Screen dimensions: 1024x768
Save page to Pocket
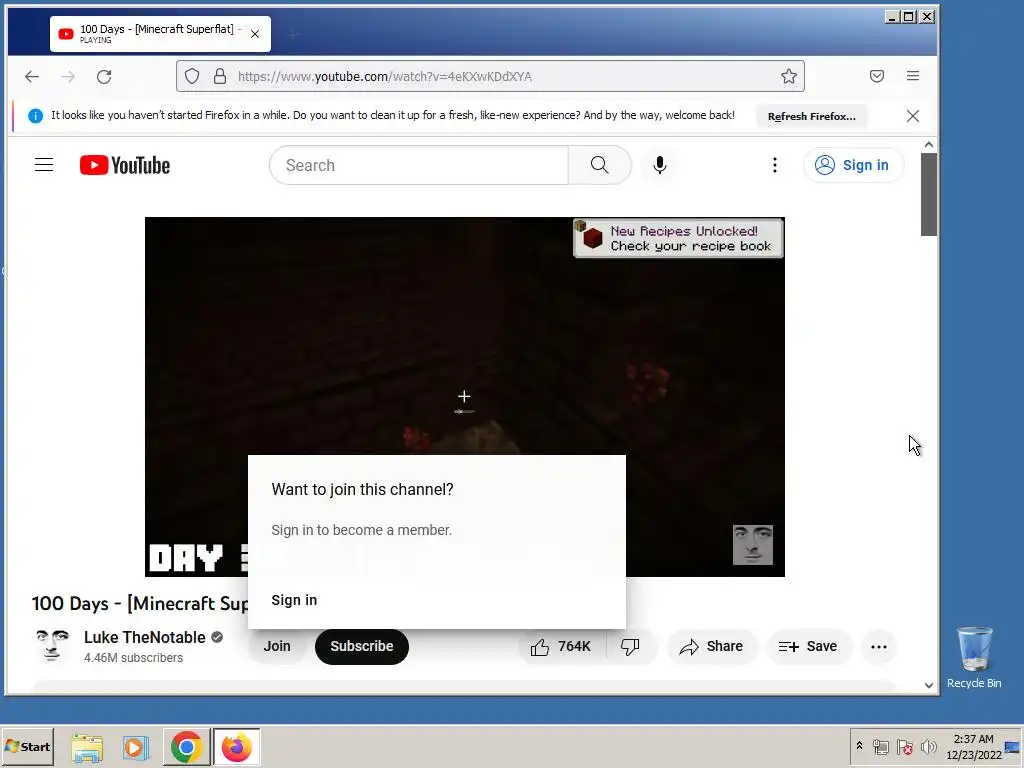pos(877,76)
